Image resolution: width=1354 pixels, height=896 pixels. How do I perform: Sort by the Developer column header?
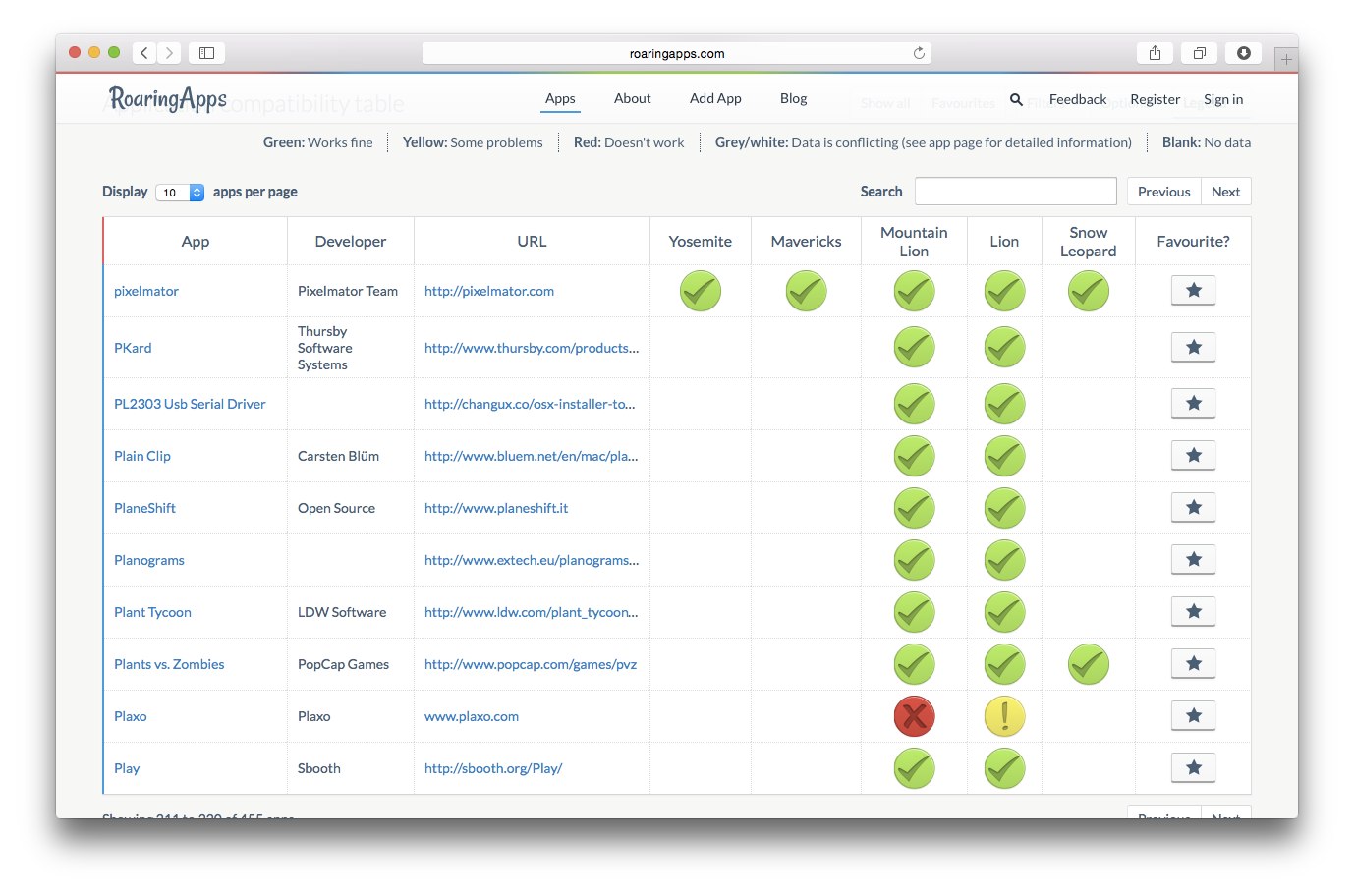pos(351,242)
